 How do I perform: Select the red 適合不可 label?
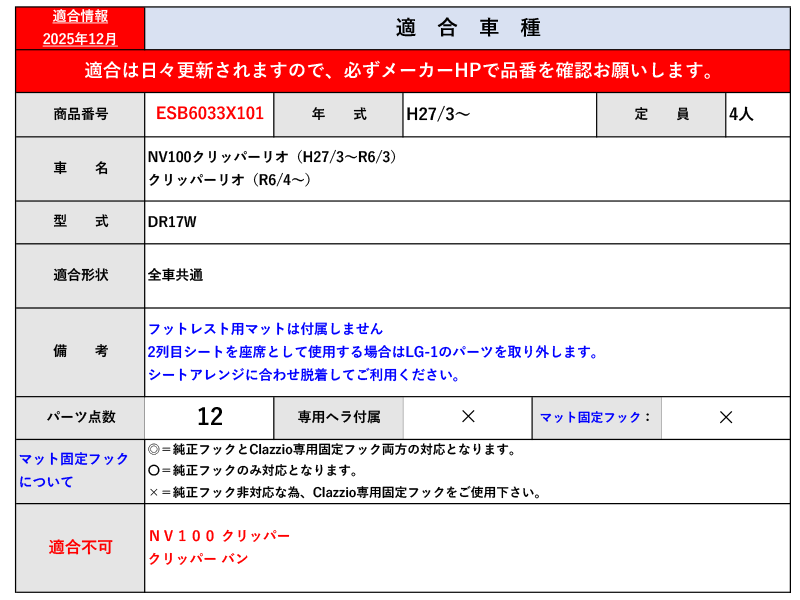click(x=81, y=547)
